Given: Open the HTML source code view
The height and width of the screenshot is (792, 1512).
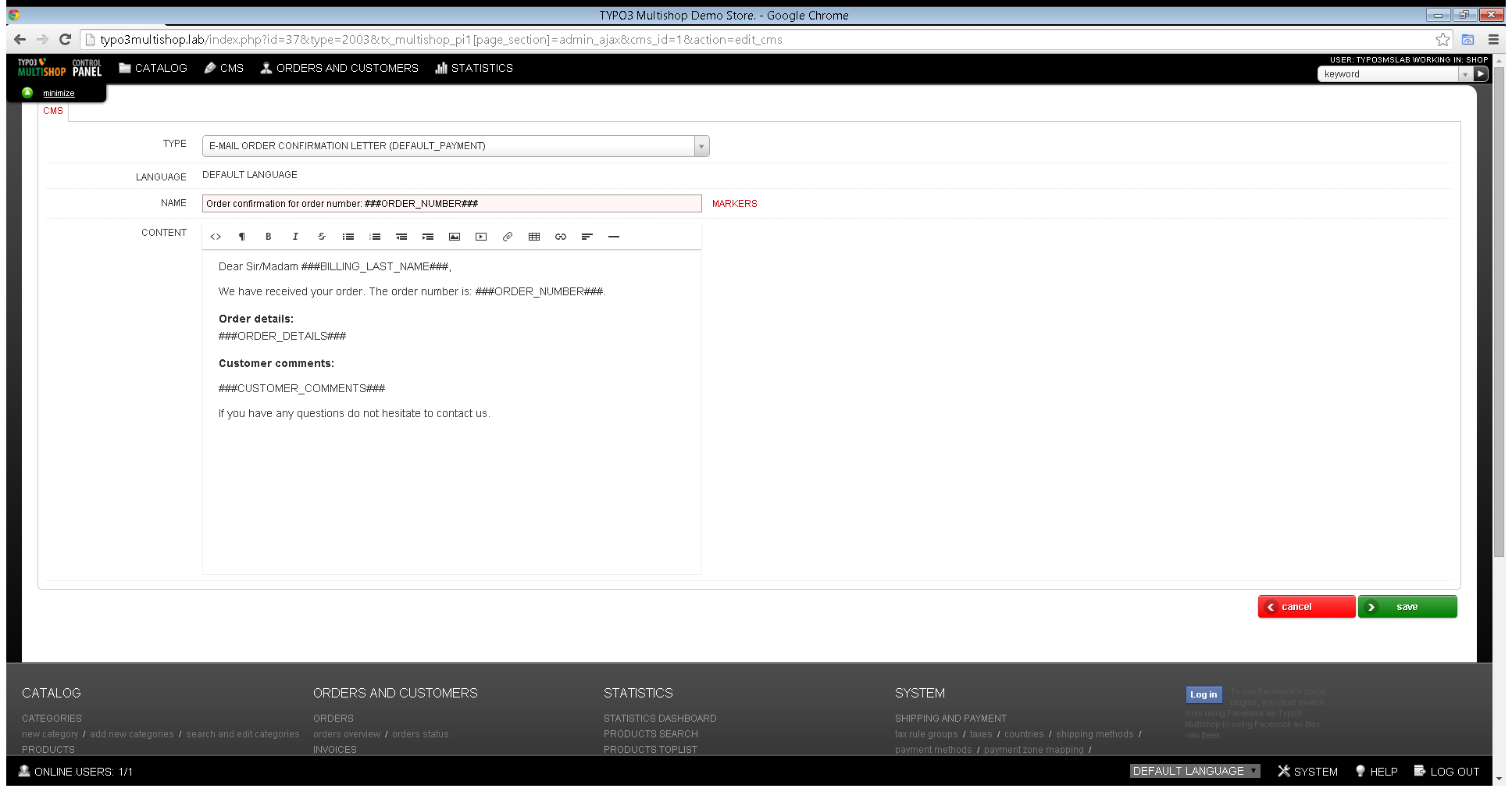Looking at the screenshot, I should click(216, 236).
